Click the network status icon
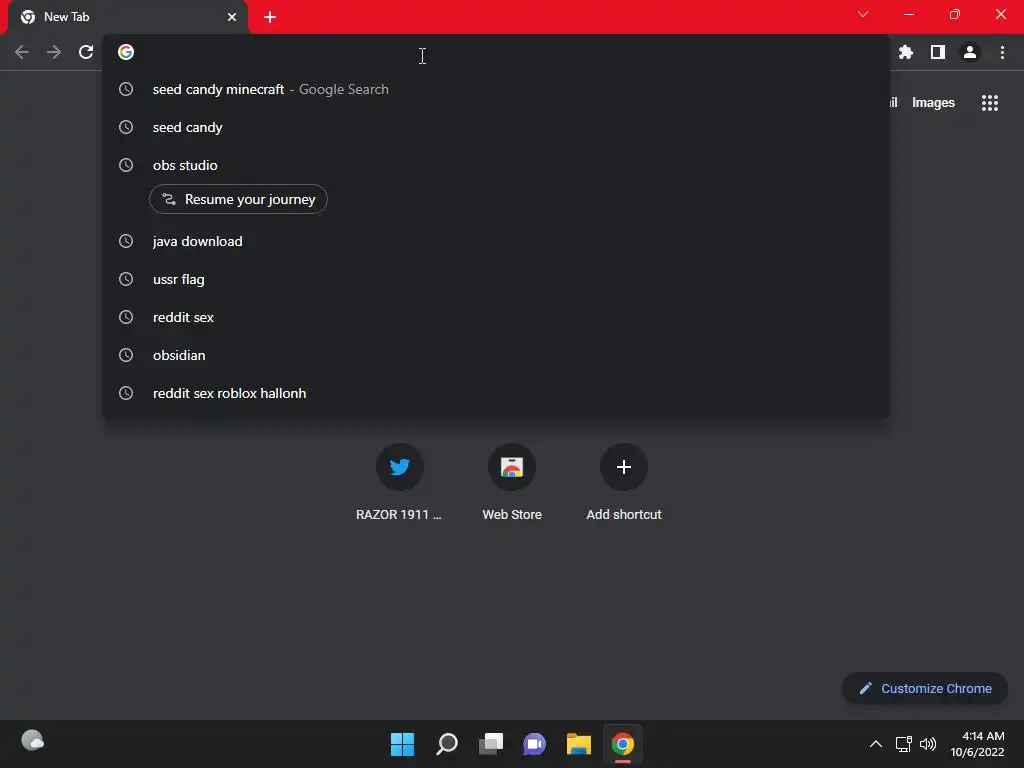The image size is (1024, 768). point(903,744)
